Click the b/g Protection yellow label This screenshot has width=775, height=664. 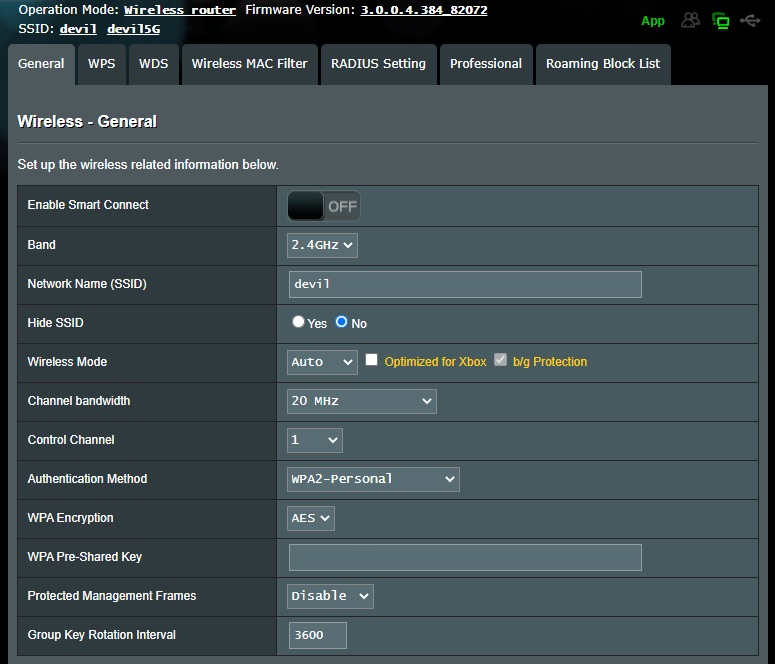pyautogui.click(x=550, y=362)
